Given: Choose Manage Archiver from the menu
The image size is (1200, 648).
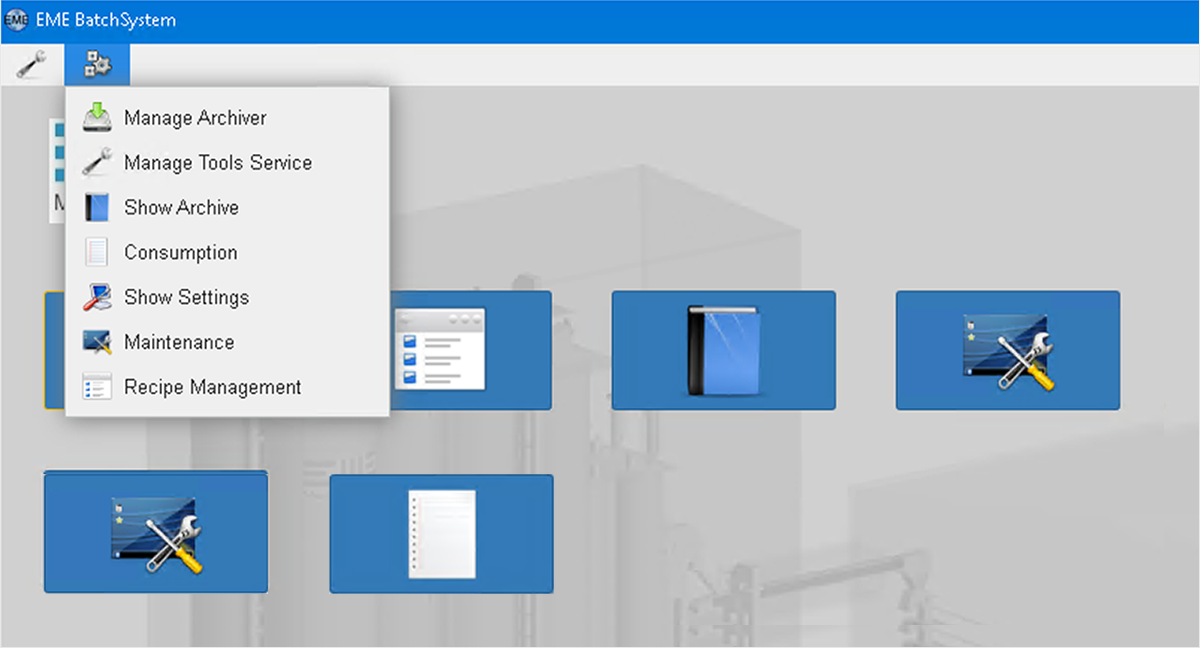Looking at the screenshot, I should tap(227, 118).
